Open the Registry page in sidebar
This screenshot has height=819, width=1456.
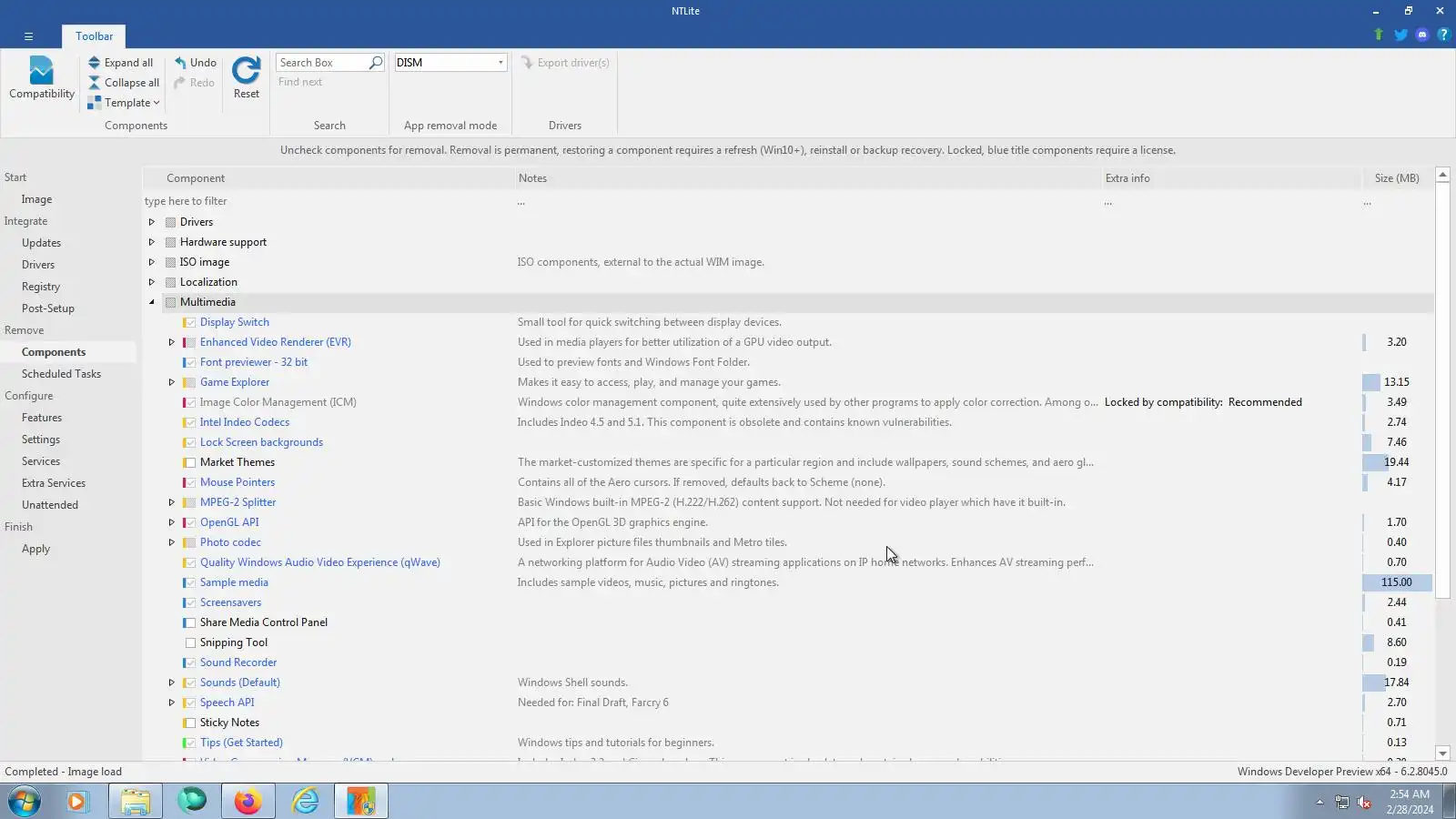click(41, 287)
